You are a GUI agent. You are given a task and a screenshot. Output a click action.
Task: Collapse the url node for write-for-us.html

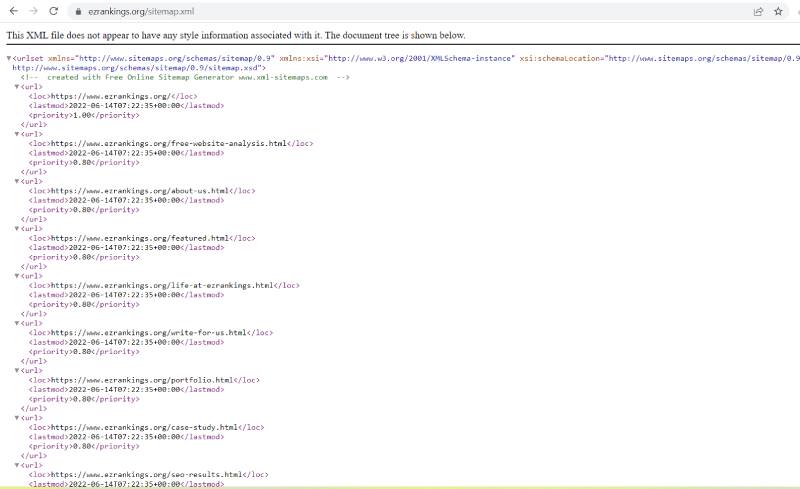point(17,323)
